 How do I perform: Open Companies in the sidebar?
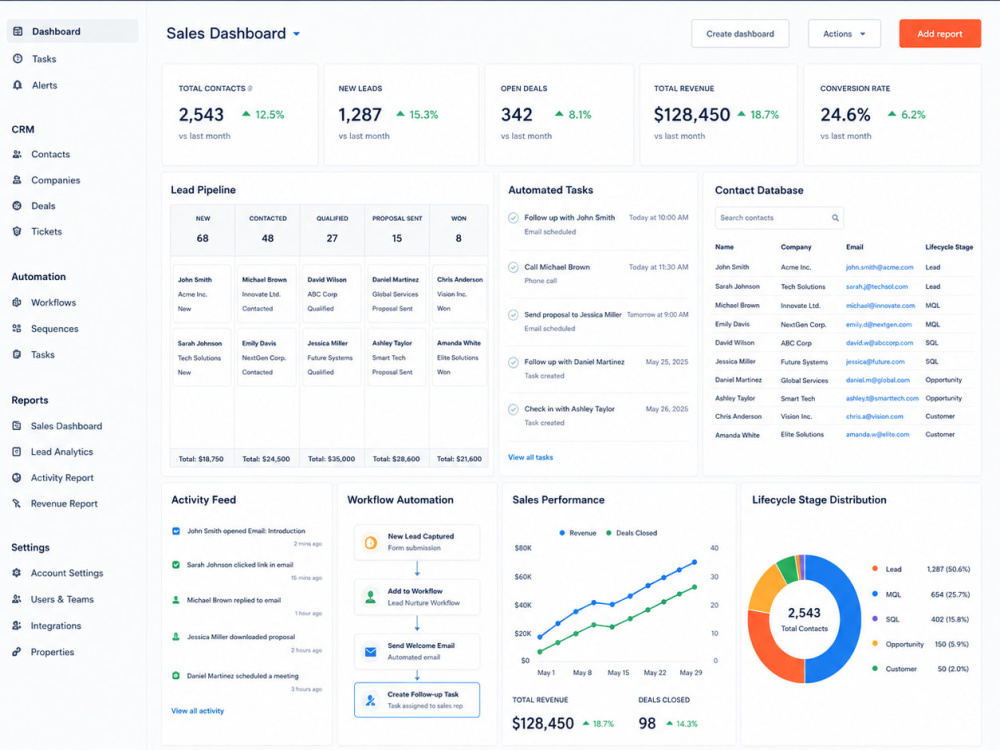pyautogui.click(x=55, y=180)
